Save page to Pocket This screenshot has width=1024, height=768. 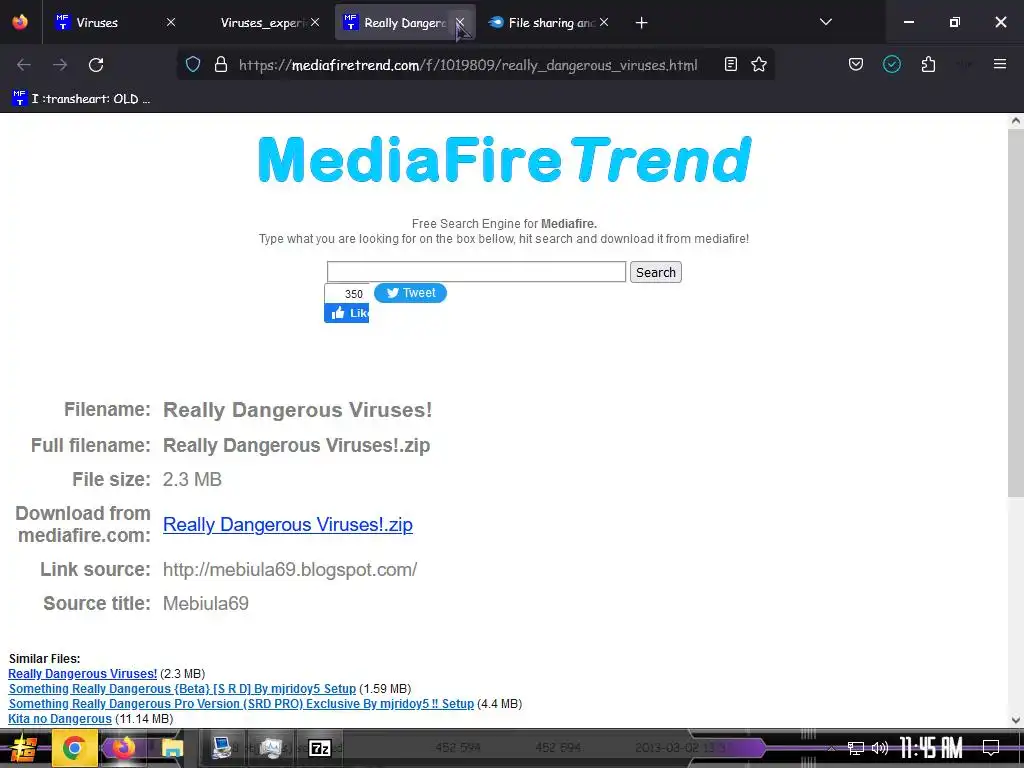point(856,64)
